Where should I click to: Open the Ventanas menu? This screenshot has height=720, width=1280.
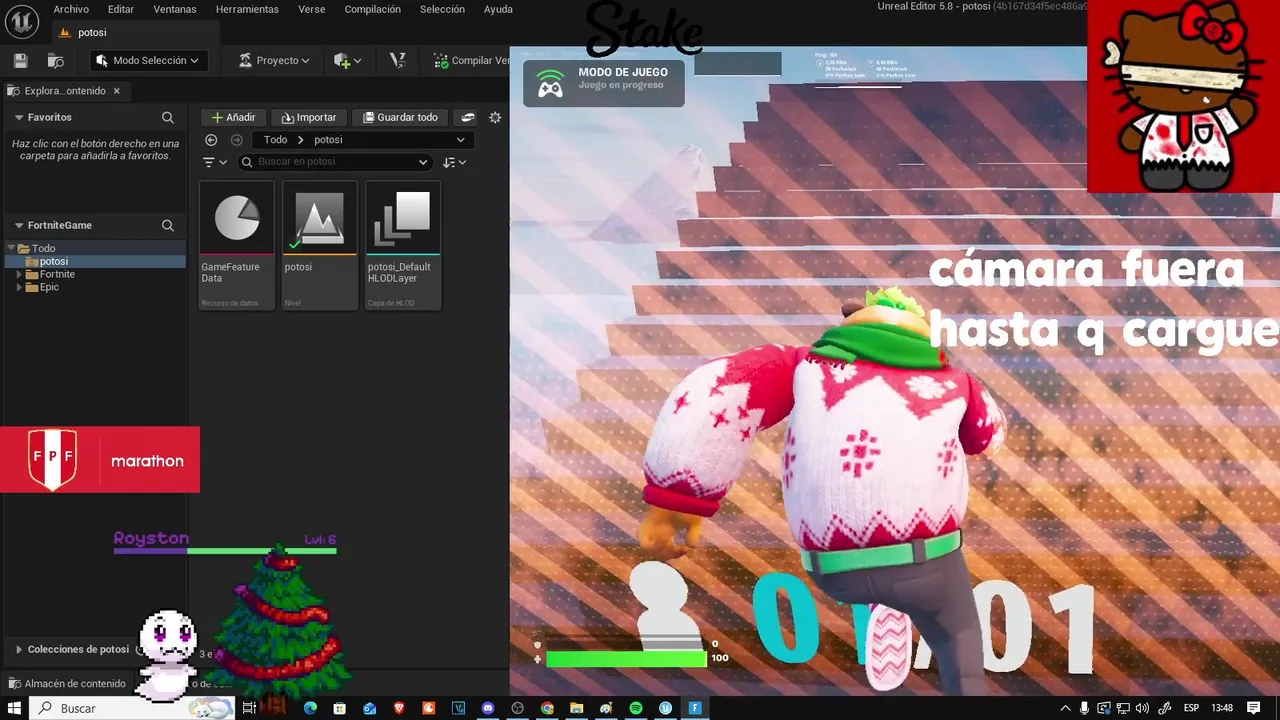175,9
